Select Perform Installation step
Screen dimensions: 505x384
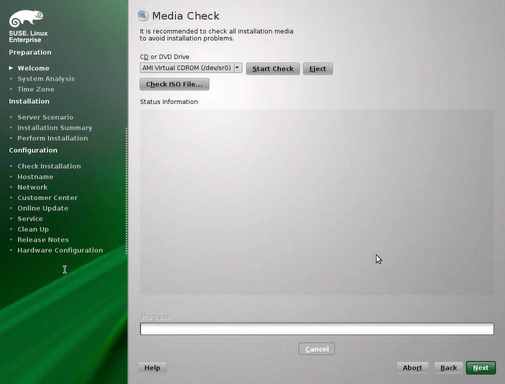coord(53,138)
